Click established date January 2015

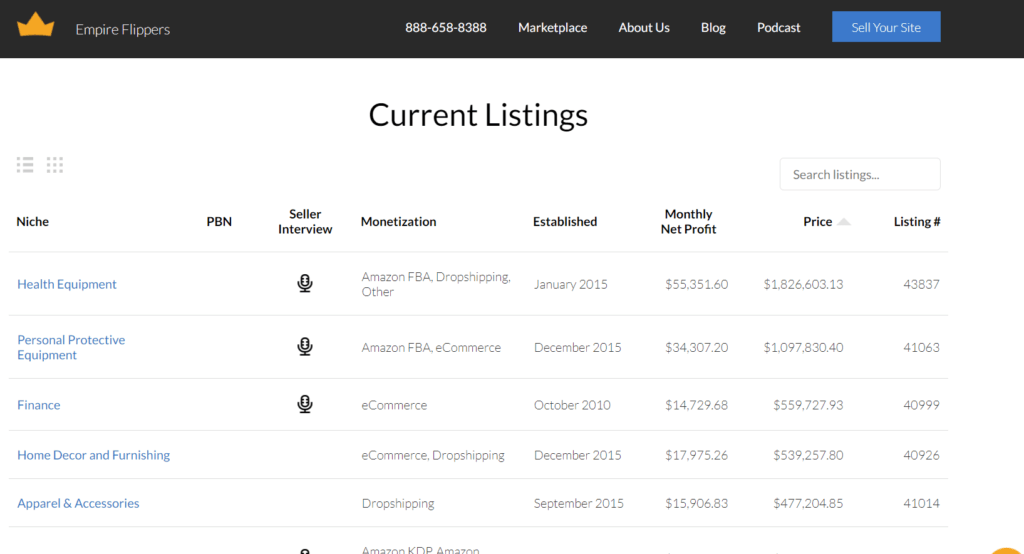[x=571, y=284]
